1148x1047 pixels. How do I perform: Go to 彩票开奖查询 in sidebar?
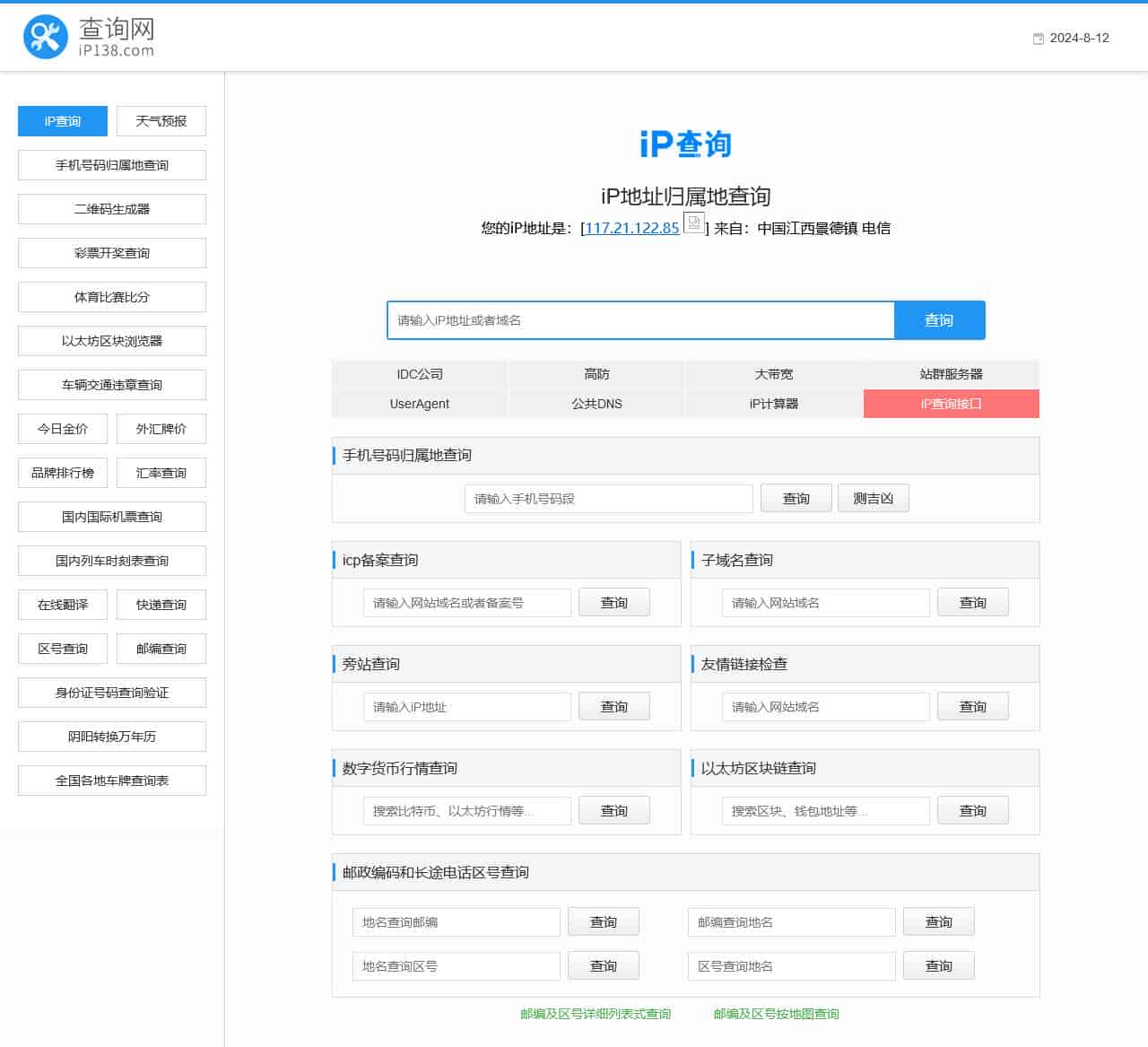coord(112,253)
